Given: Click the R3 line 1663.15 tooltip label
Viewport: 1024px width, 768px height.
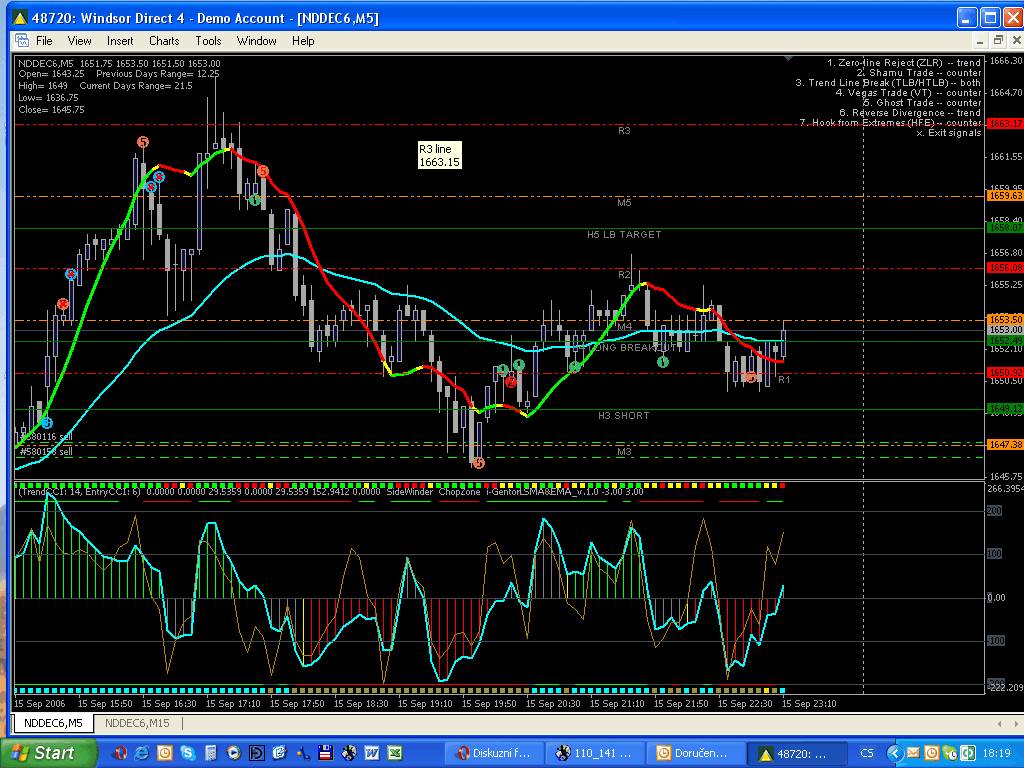Looking at the screenshot, I should click(x=440, y=155).
